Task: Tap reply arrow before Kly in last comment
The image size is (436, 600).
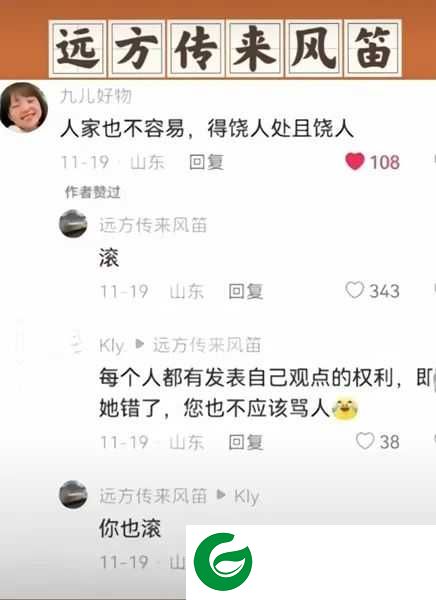Action: point(221,495)
